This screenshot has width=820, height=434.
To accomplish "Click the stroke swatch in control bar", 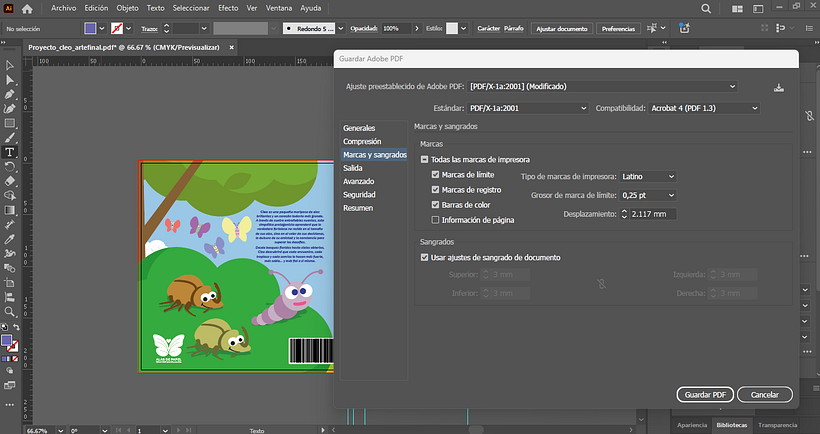I will (117, 28).
